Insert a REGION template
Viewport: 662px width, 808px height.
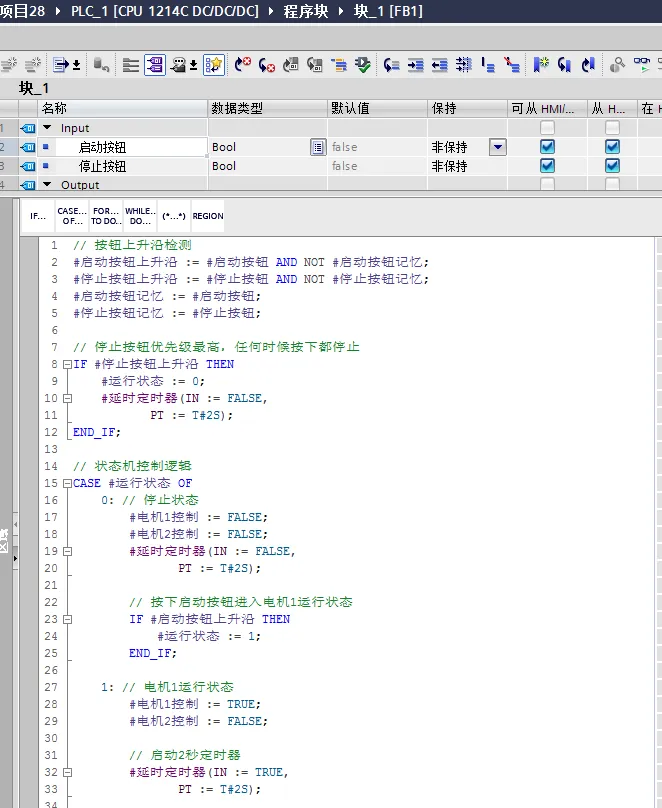point(208,216)
